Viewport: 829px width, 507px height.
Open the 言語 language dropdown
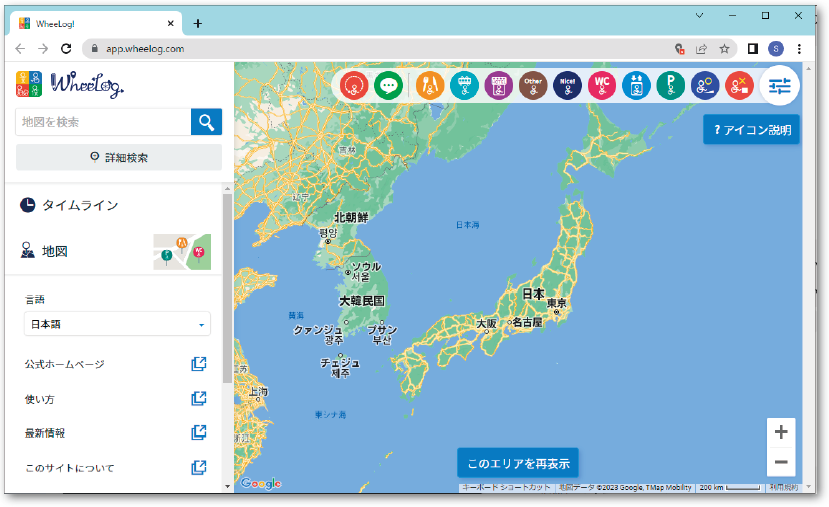117,324
